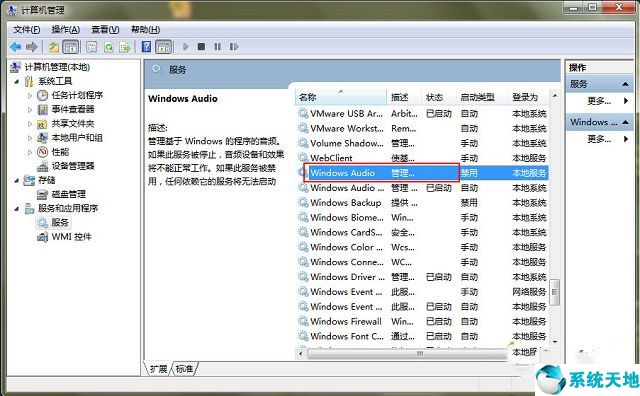
Task: Click the Stop service button
Action: [x=201, y=47]
